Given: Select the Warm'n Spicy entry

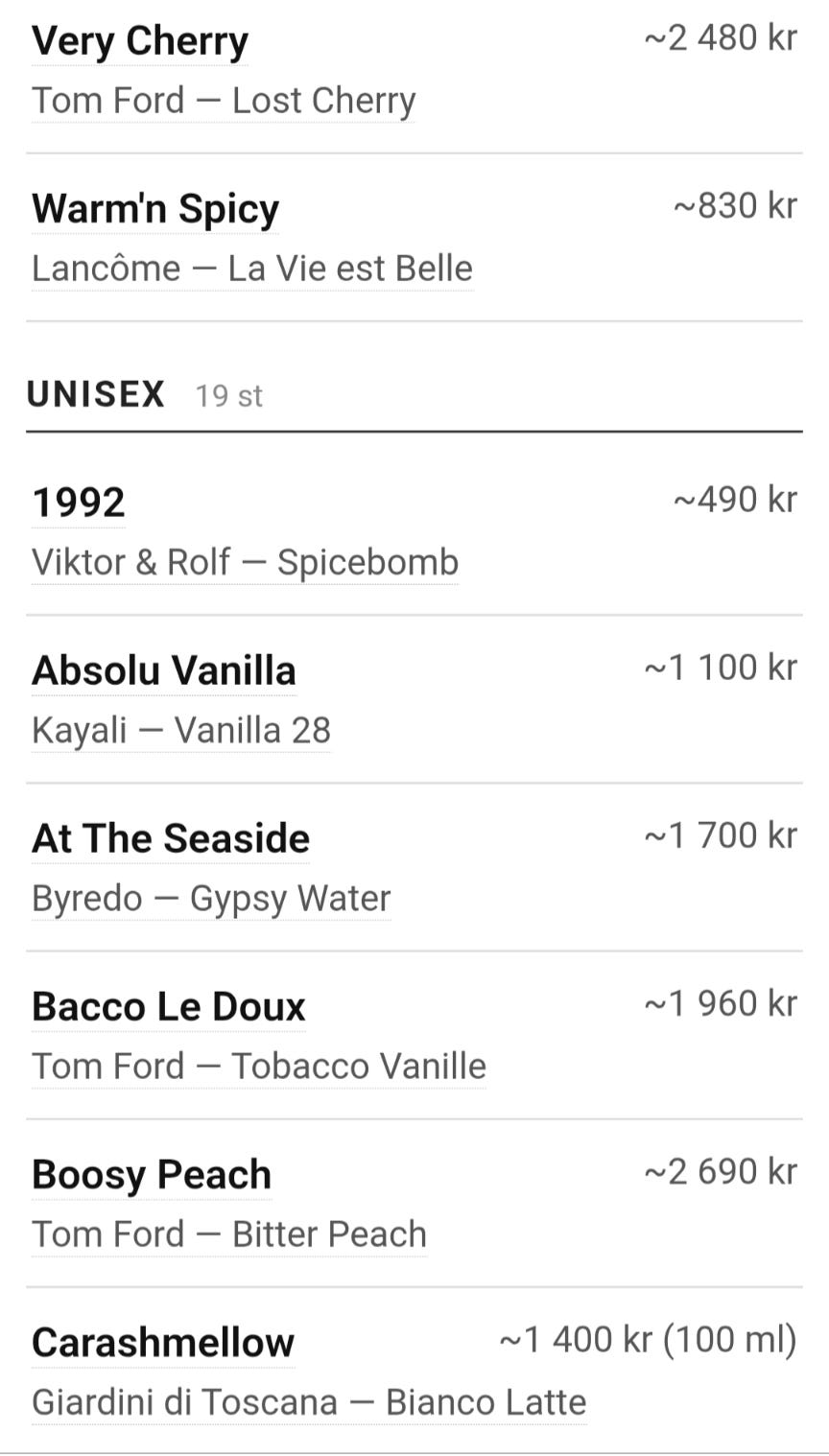Looking at the screenshot, I should (155, 209).
